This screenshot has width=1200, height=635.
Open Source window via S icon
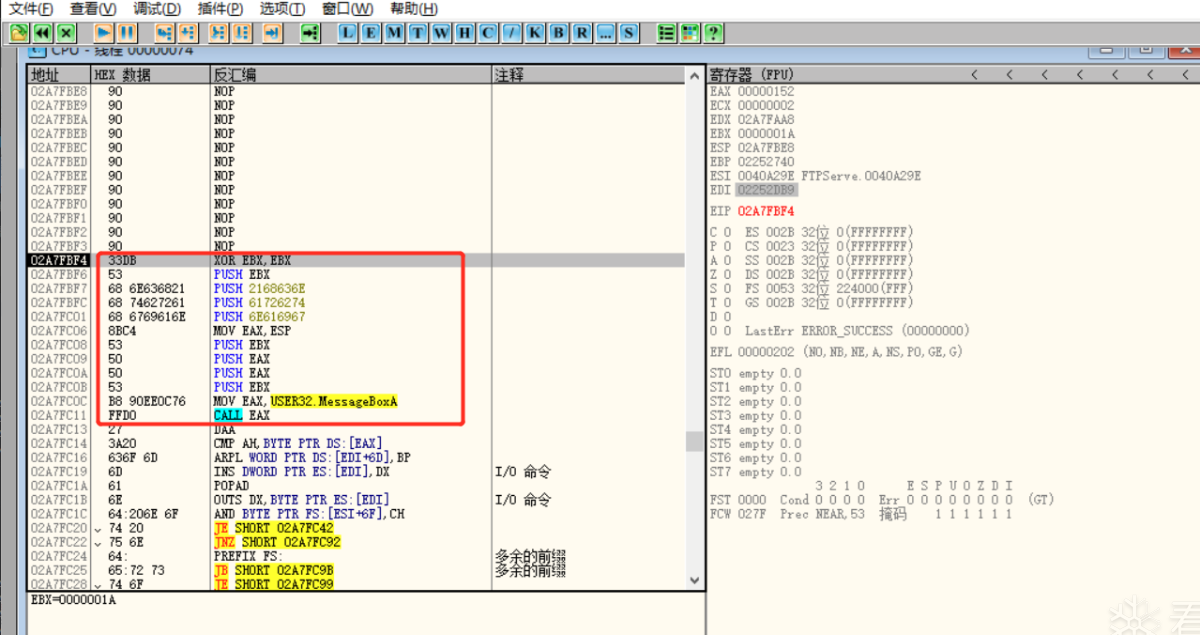pos(629,32)
